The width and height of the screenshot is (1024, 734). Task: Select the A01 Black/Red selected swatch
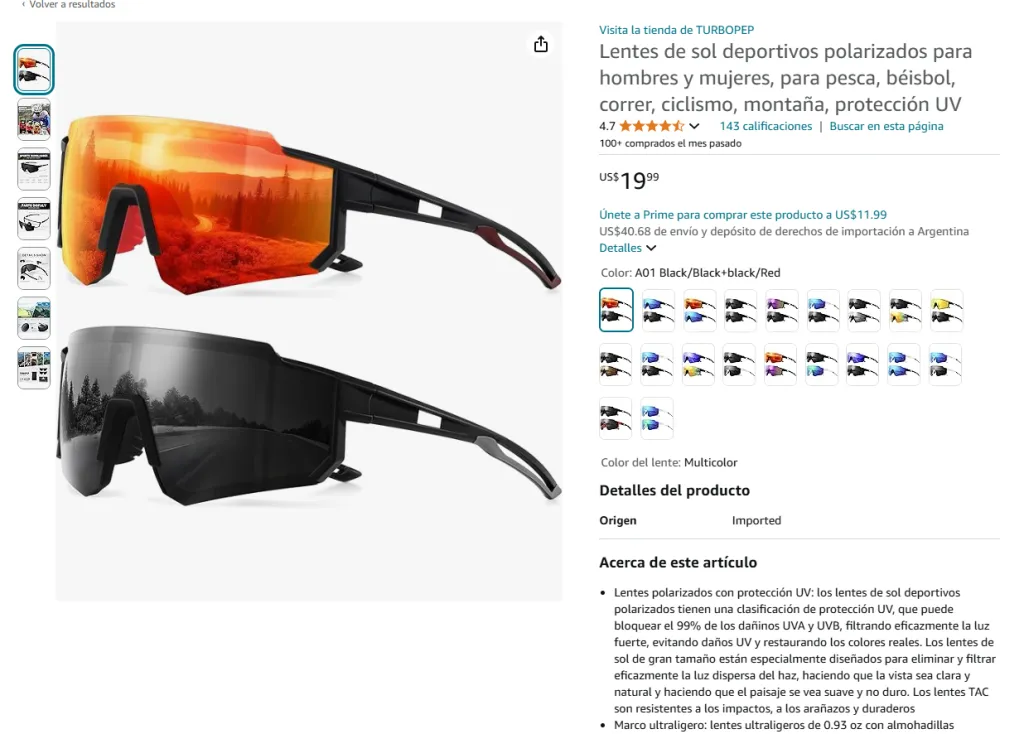click(x=616, y=310)
